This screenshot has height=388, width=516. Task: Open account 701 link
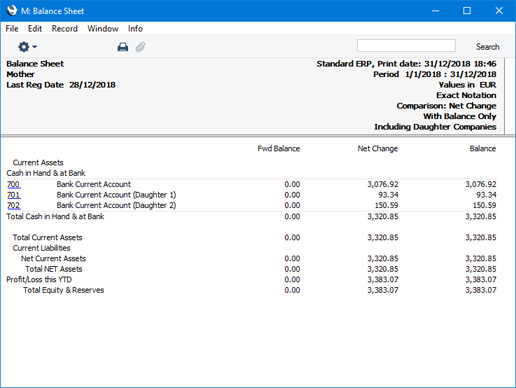13,195
